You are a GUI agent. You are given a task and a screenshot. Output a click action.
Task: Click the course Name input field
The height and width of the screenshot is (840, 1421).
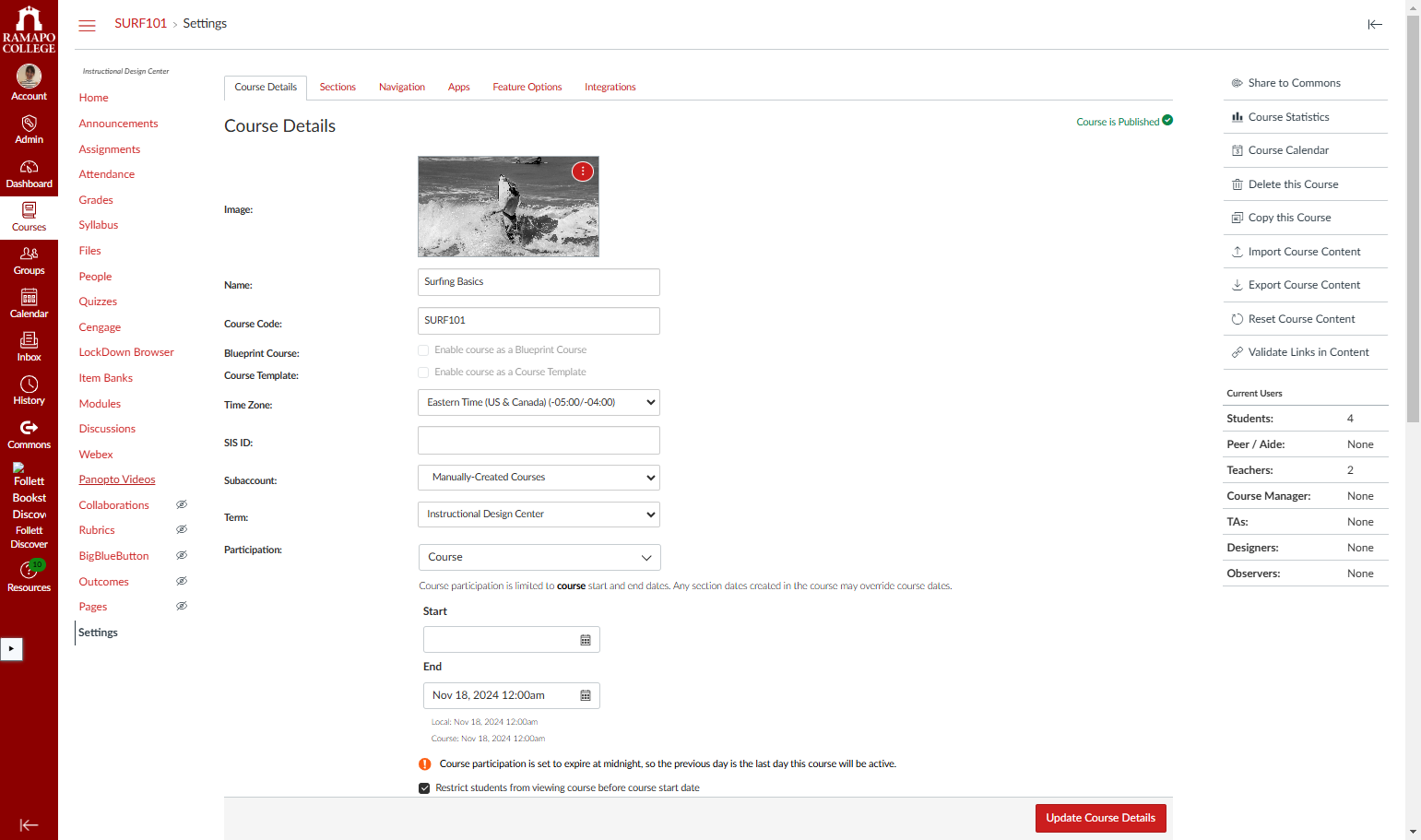539,282
